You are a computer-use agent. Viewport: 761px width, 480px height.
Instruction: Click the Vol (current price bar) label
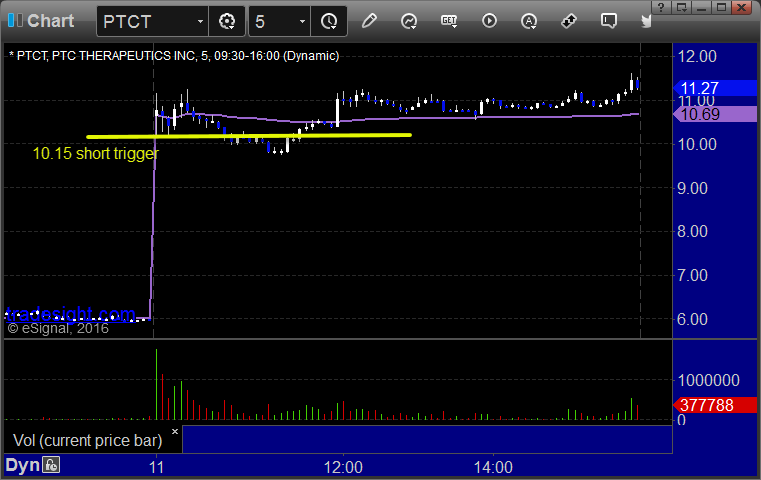[88, 440]
